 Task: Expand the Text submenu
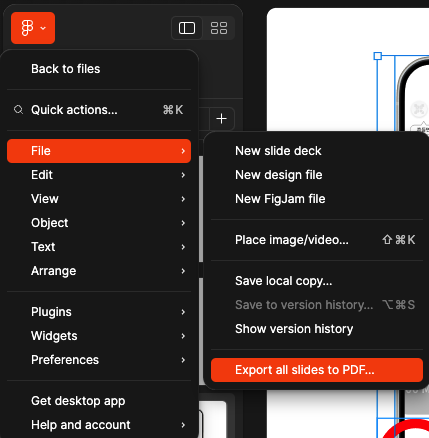(99, 247)
